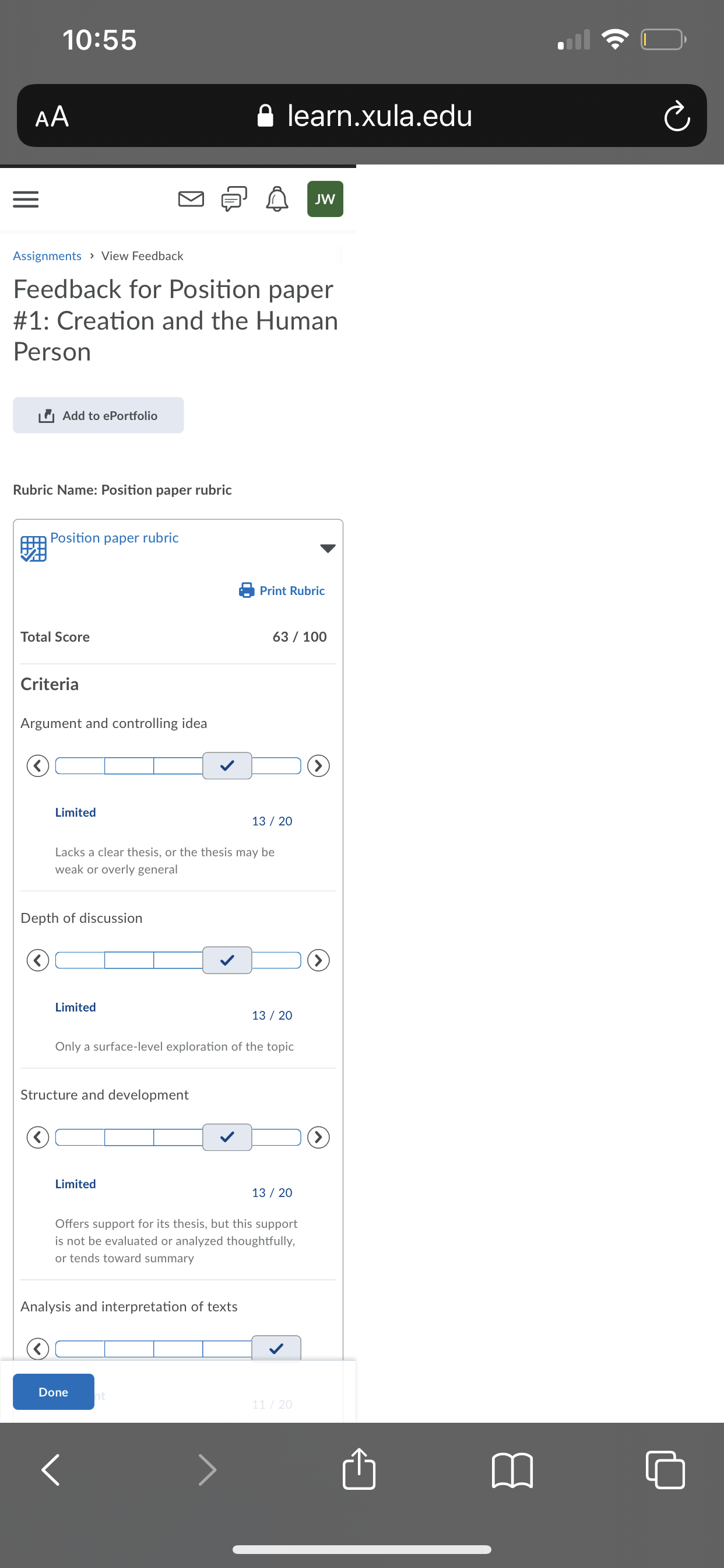
Task: Select checked Limited level for Argument criterion
Action: pos(227,766)
